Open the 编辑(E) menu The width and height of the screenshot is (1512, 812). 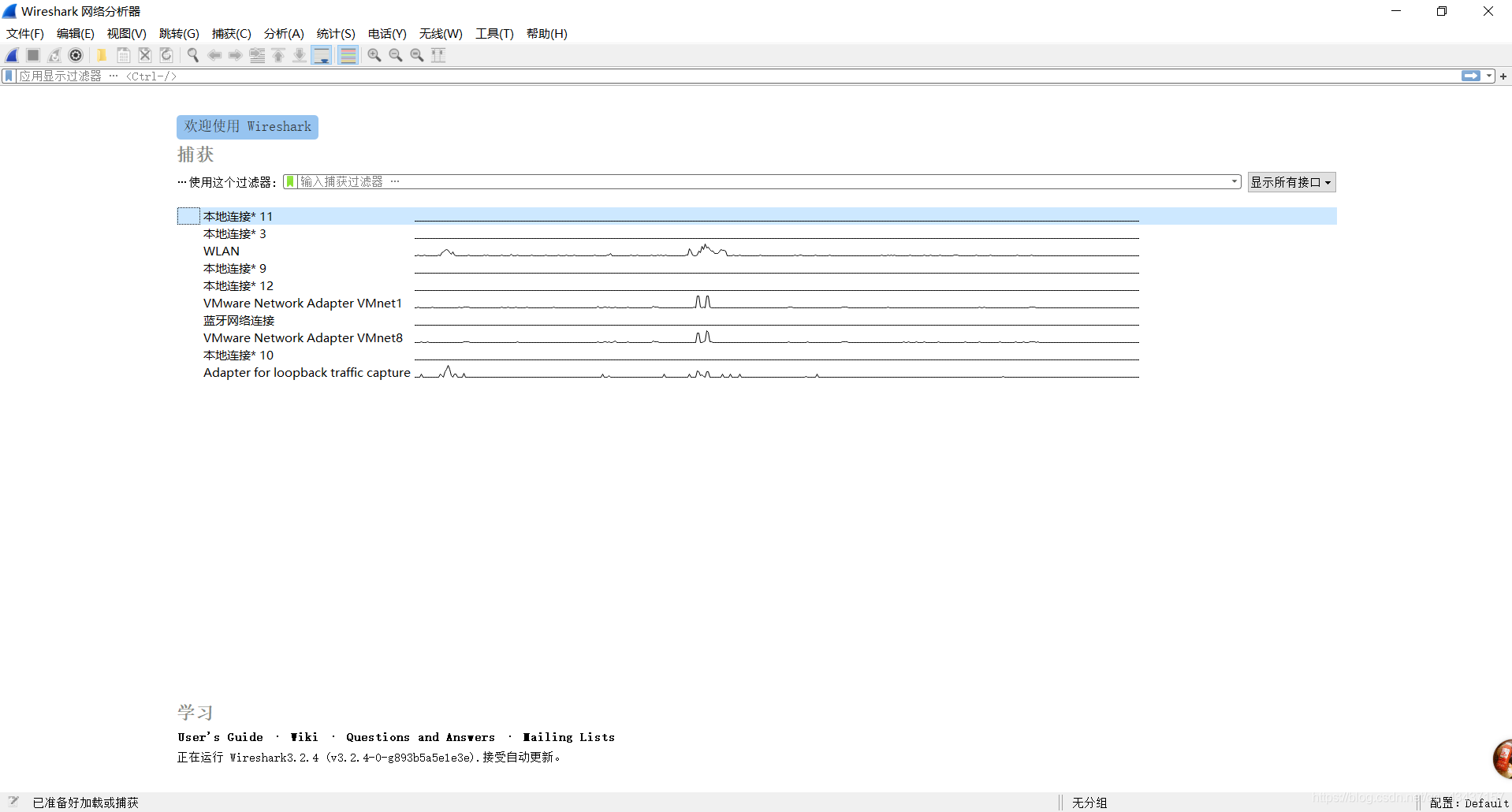tap(76, 34)
